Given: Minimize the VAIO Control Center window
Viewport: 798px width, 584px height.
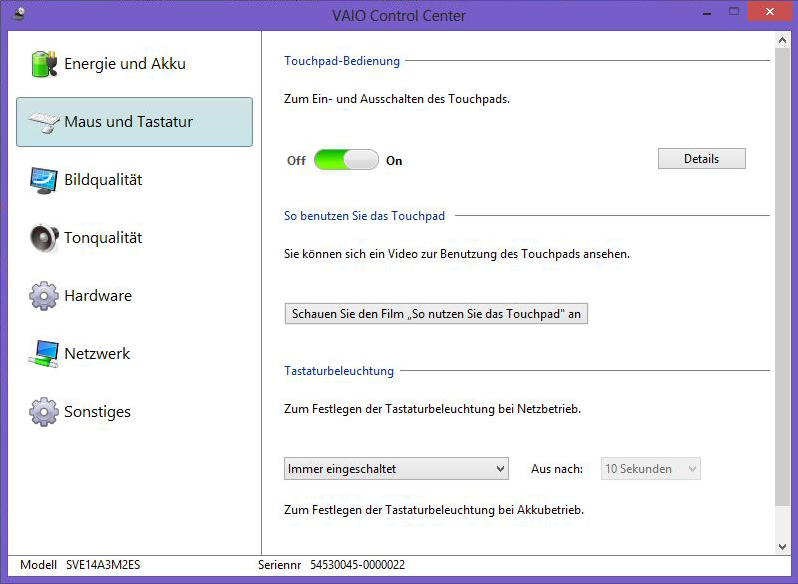Looking at the screenshot, I should tap(707, 12).
